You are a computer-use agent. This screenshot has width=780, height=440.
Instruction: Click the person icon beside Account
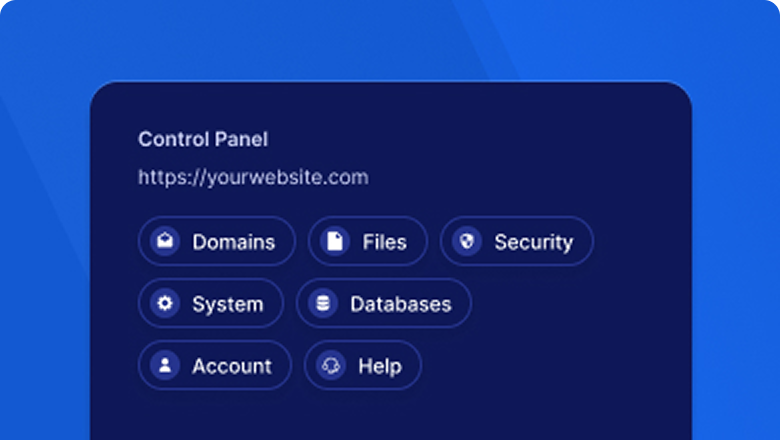[165, 366]
